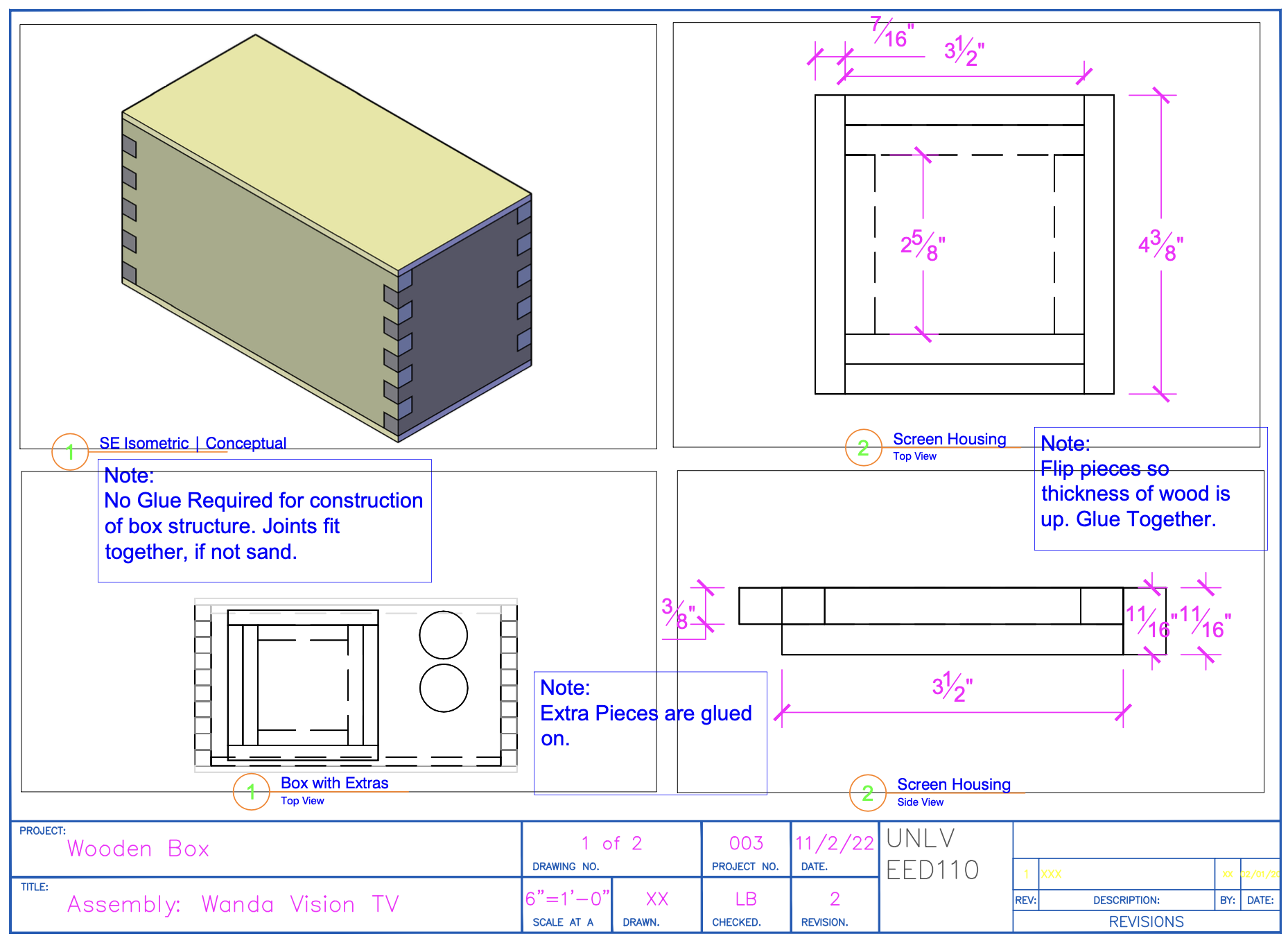Select the Box with Extras view title

coord(334,783)
